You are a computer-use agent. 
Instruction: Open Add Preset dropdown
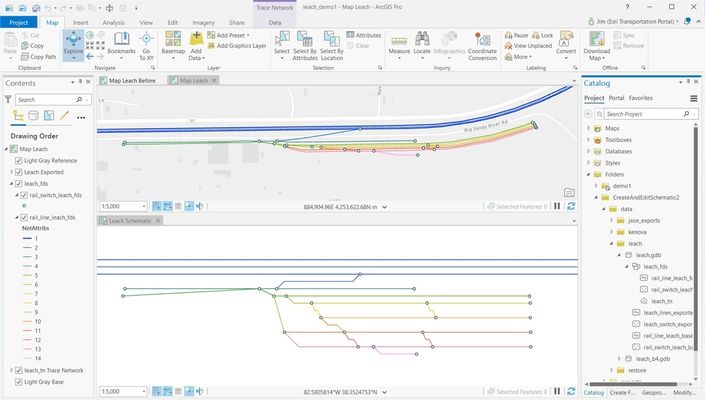click(228, 35)
